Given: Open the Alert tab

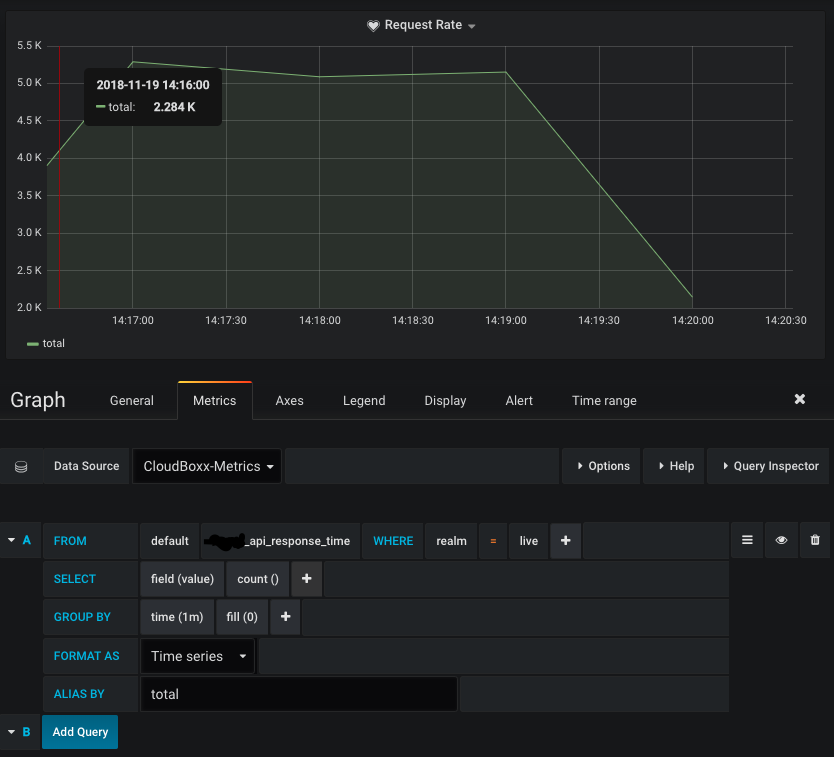Looking at the screenshot, I should (519, 400).
